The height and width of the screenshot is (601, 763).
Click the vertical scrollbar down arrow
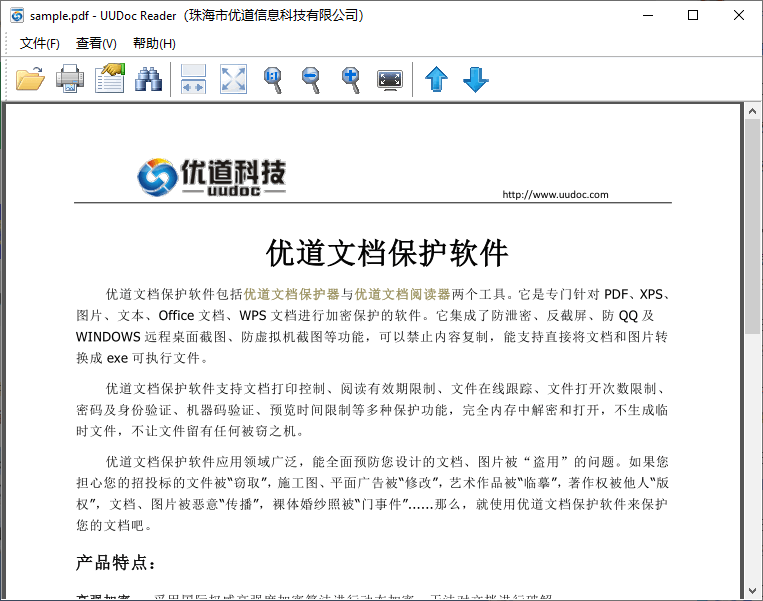(x=752, y=591)
